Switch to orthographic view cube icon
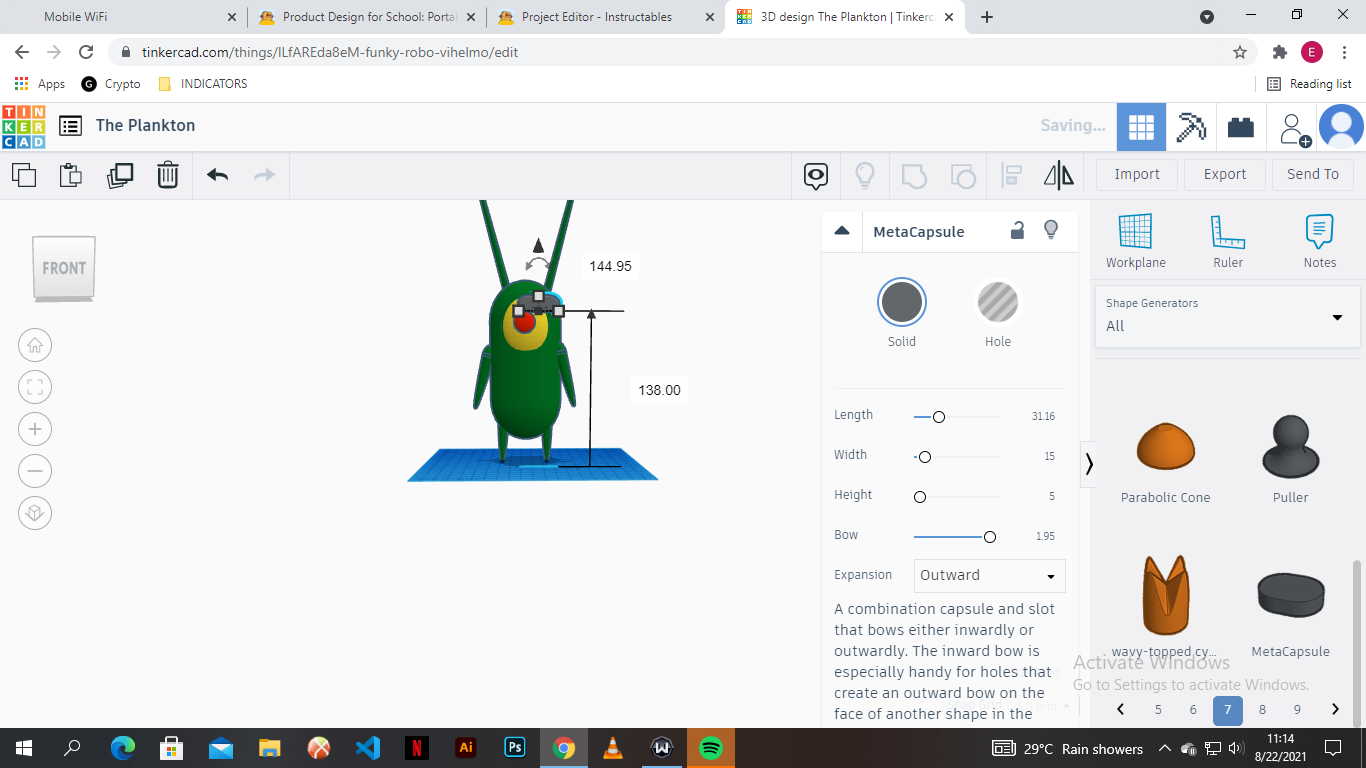The image size is (1366, 768). point(35,513)
